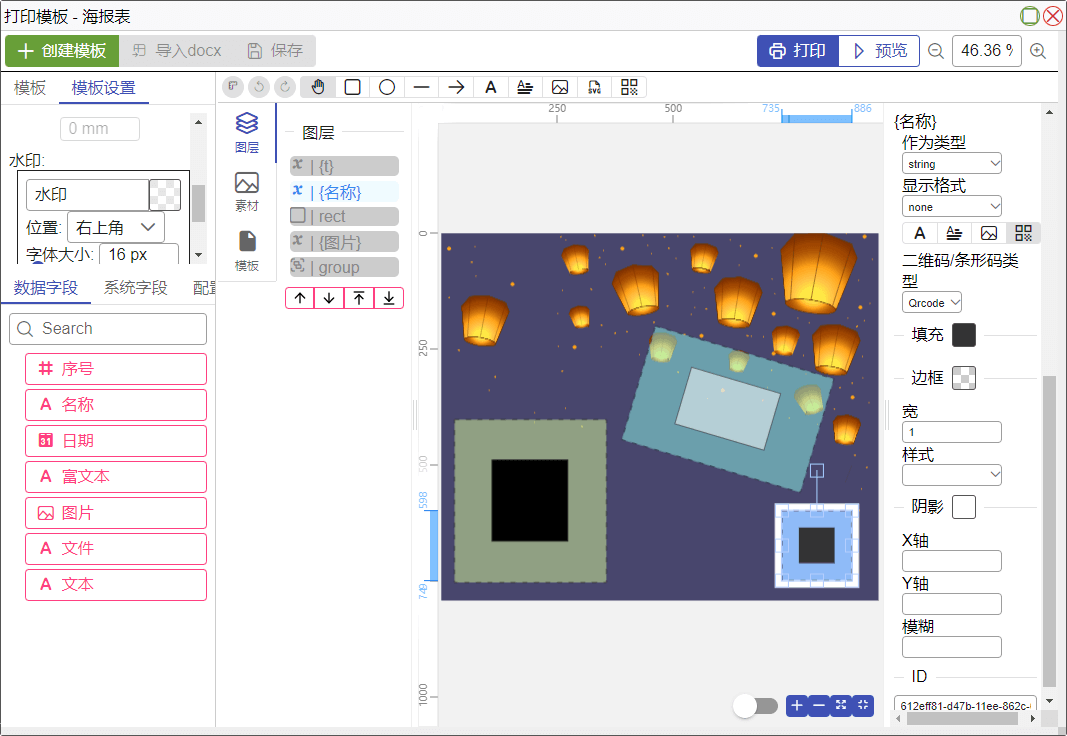
Task: Choose the QR code tool in toolbar
Action: [x=629, y=87]
